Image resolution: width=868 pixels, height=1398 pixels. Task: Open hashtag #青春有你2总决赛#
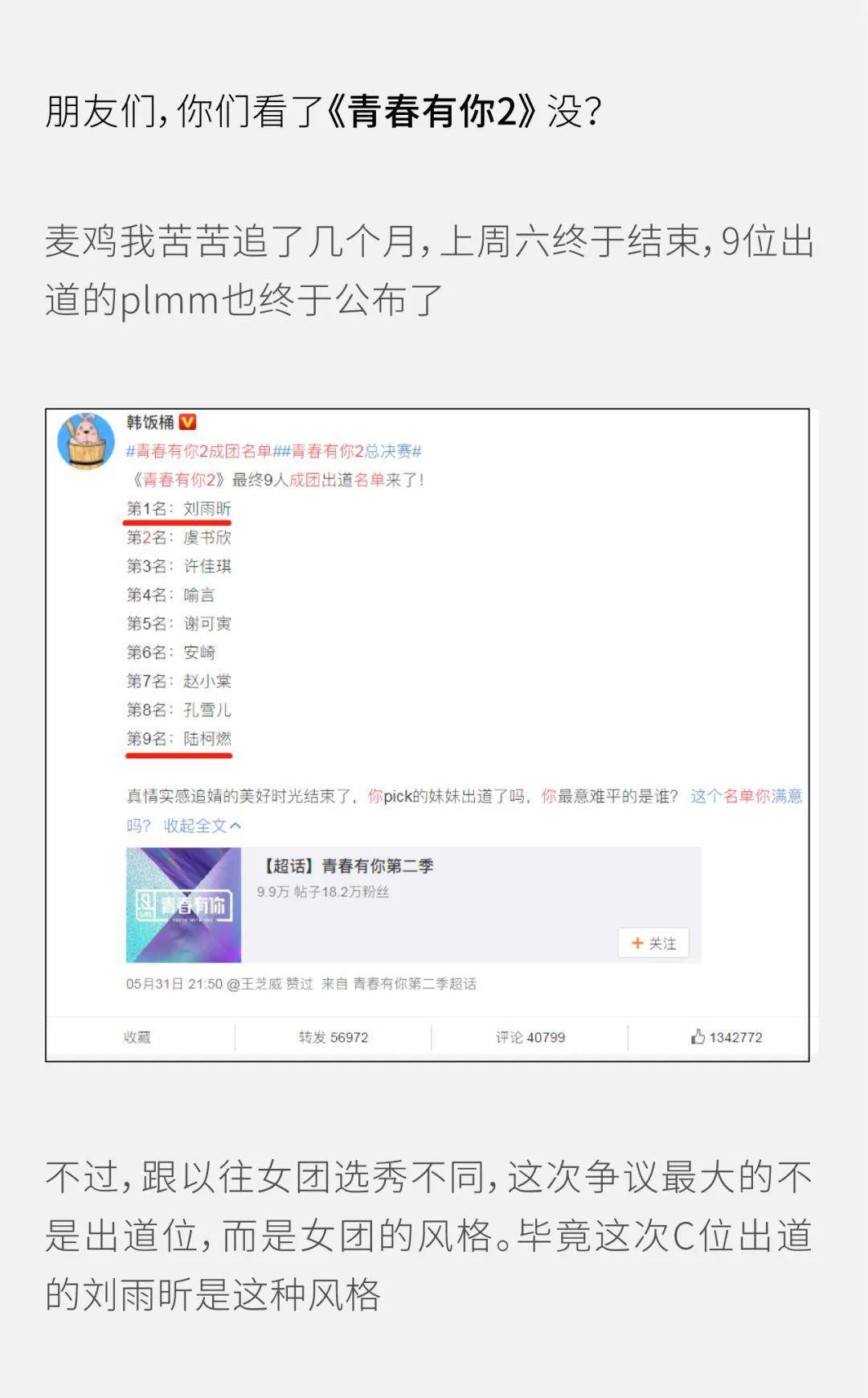348,451
